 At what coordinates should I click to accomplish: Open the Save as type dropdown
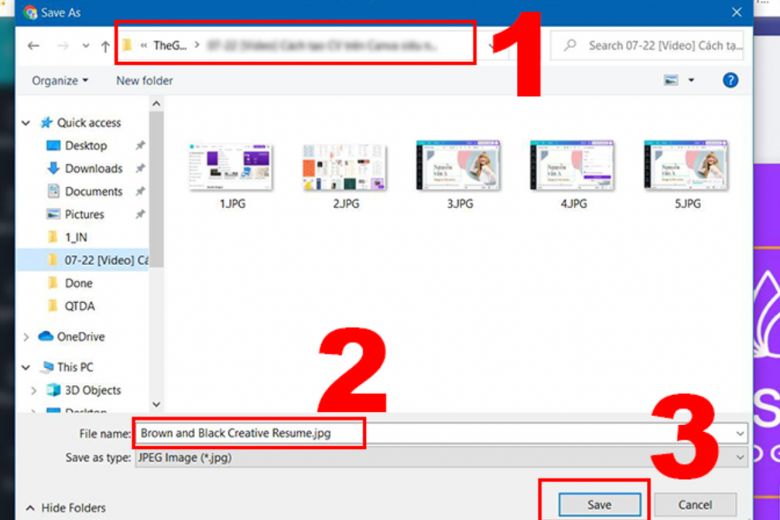tap(440, 456)
